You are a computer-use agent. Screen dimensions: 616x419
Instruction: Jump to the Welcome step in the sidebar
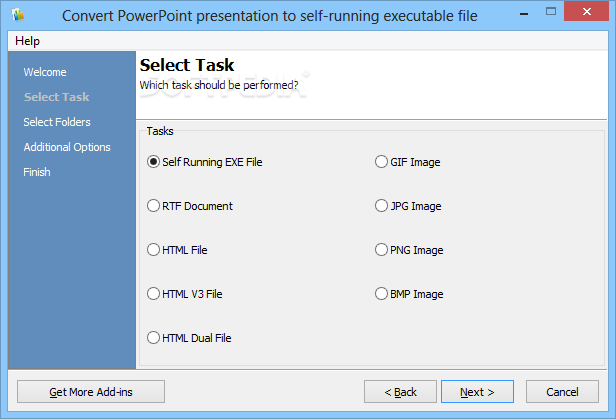45,72
